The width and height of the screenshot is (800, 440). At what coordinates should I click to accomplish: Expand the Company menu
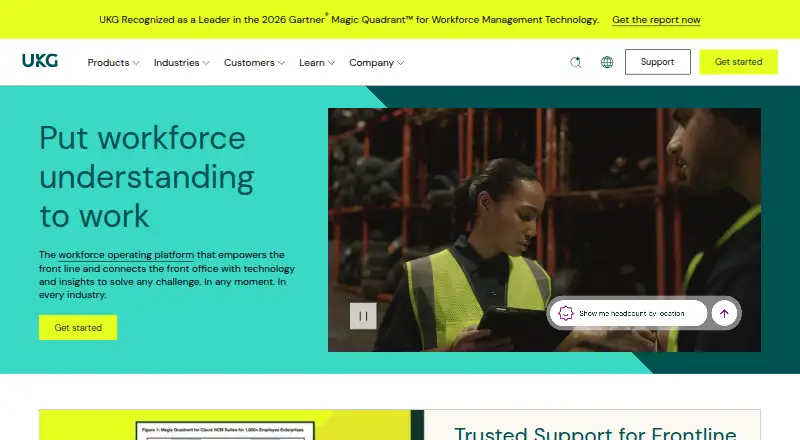[x=377, y=63]
